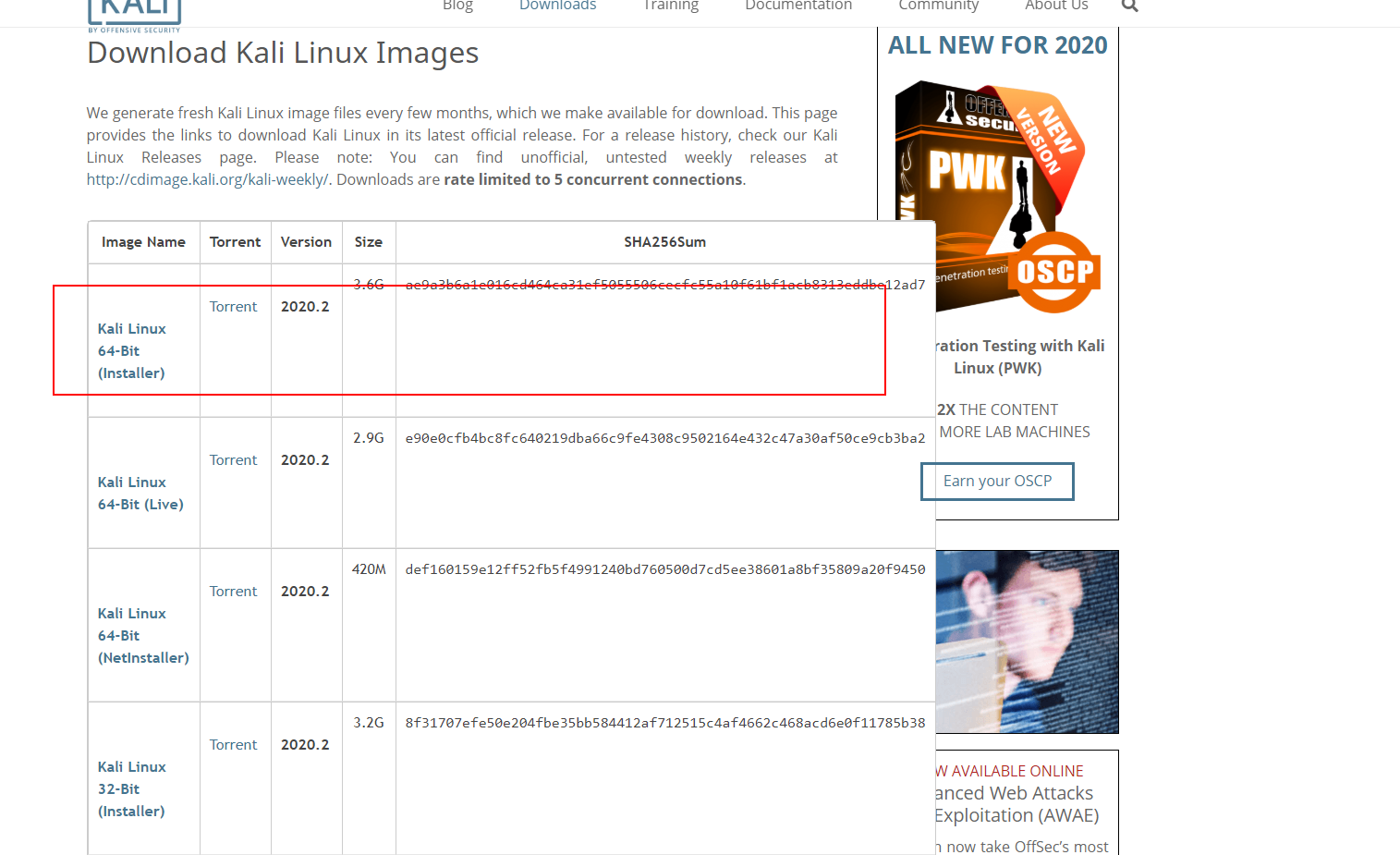Click the ALL NEW FOR 2020 heading

click(998, 45)
